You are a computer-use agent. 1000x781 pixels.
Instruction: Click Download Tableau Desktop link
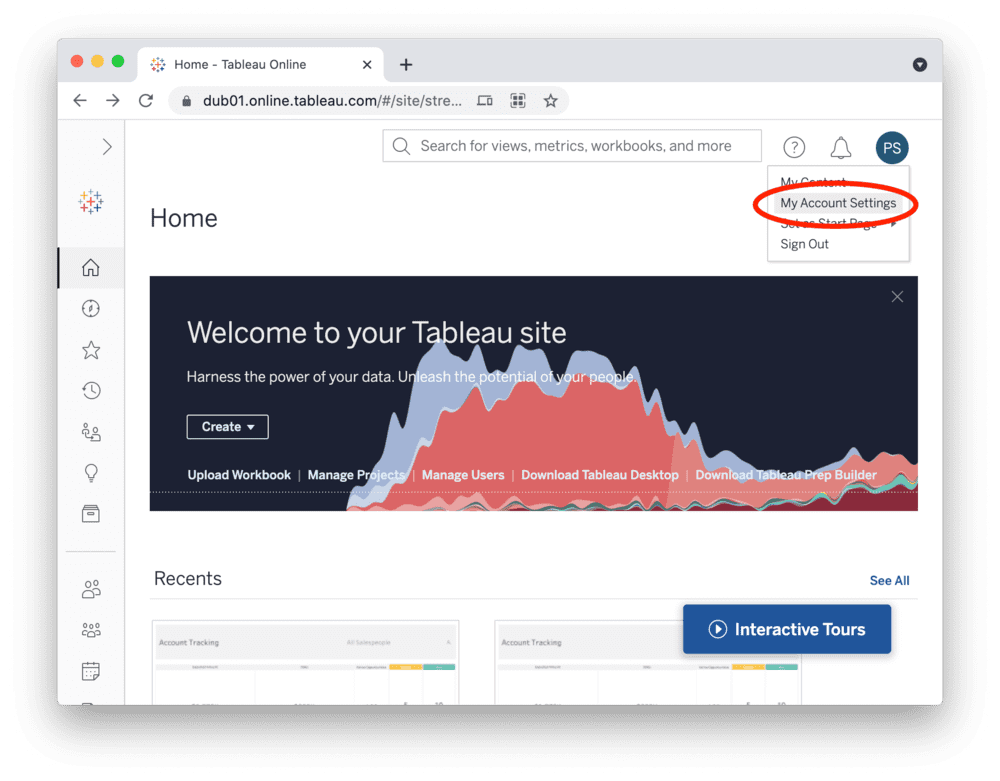(599, 475)
